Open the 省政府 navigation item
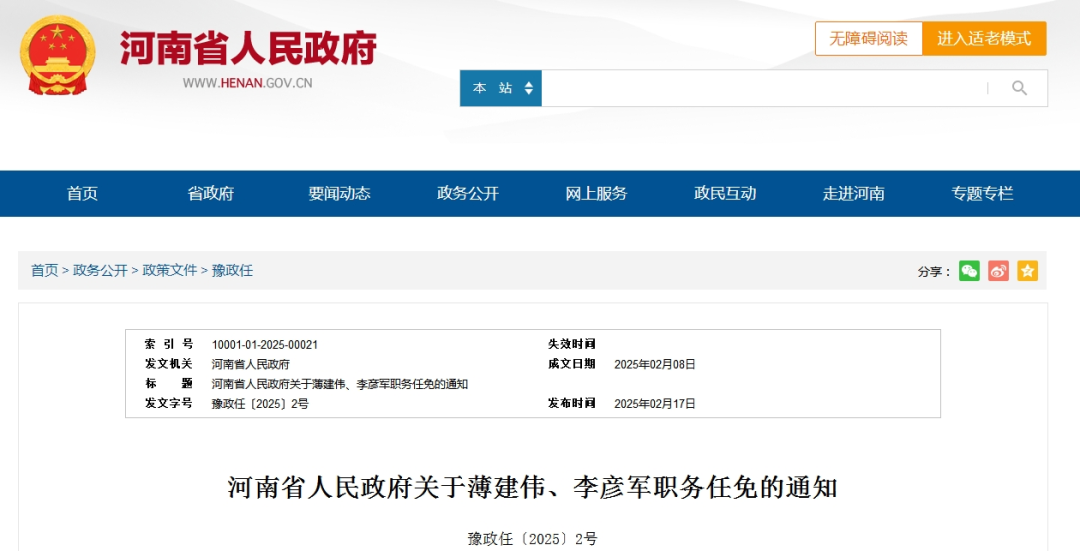 tap(211, 194)
